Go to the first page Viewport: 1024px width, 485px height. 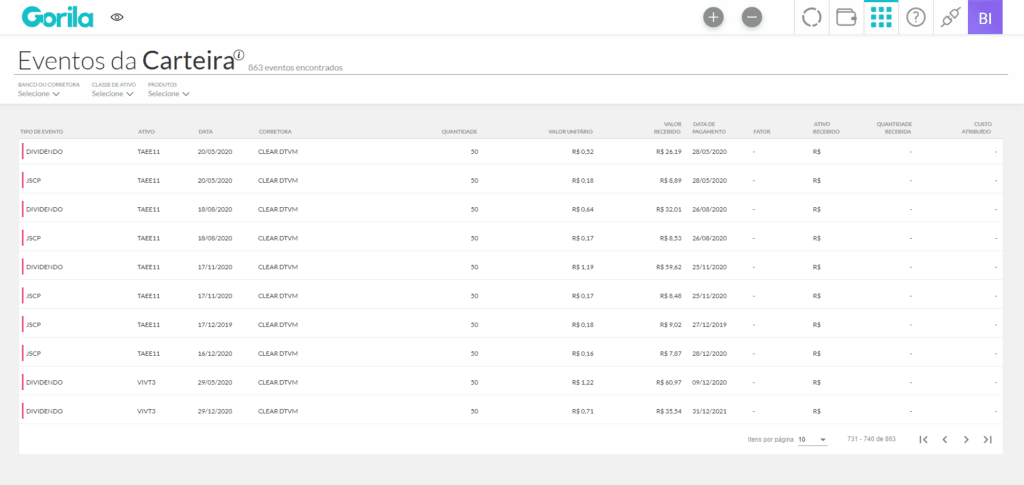923,439
